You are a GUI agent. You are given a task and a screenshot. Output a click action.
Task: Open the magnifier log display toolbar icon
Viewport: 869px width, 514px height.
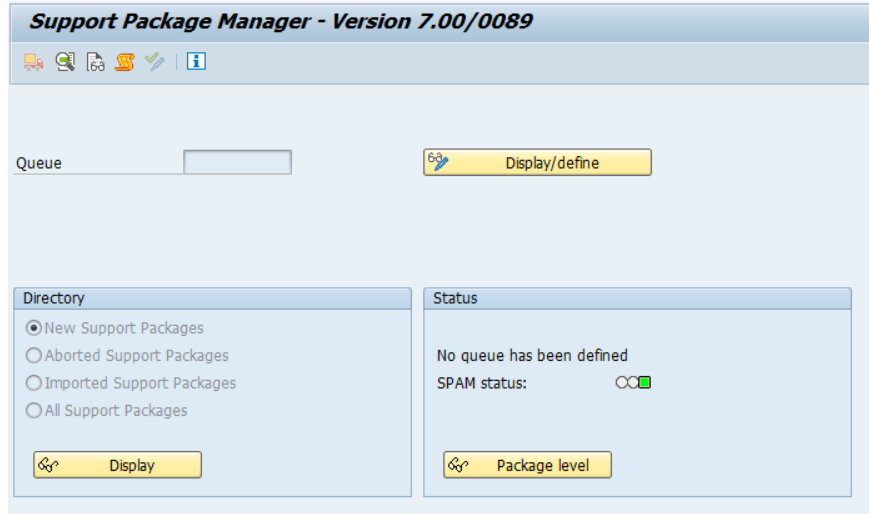pos(65,62)
